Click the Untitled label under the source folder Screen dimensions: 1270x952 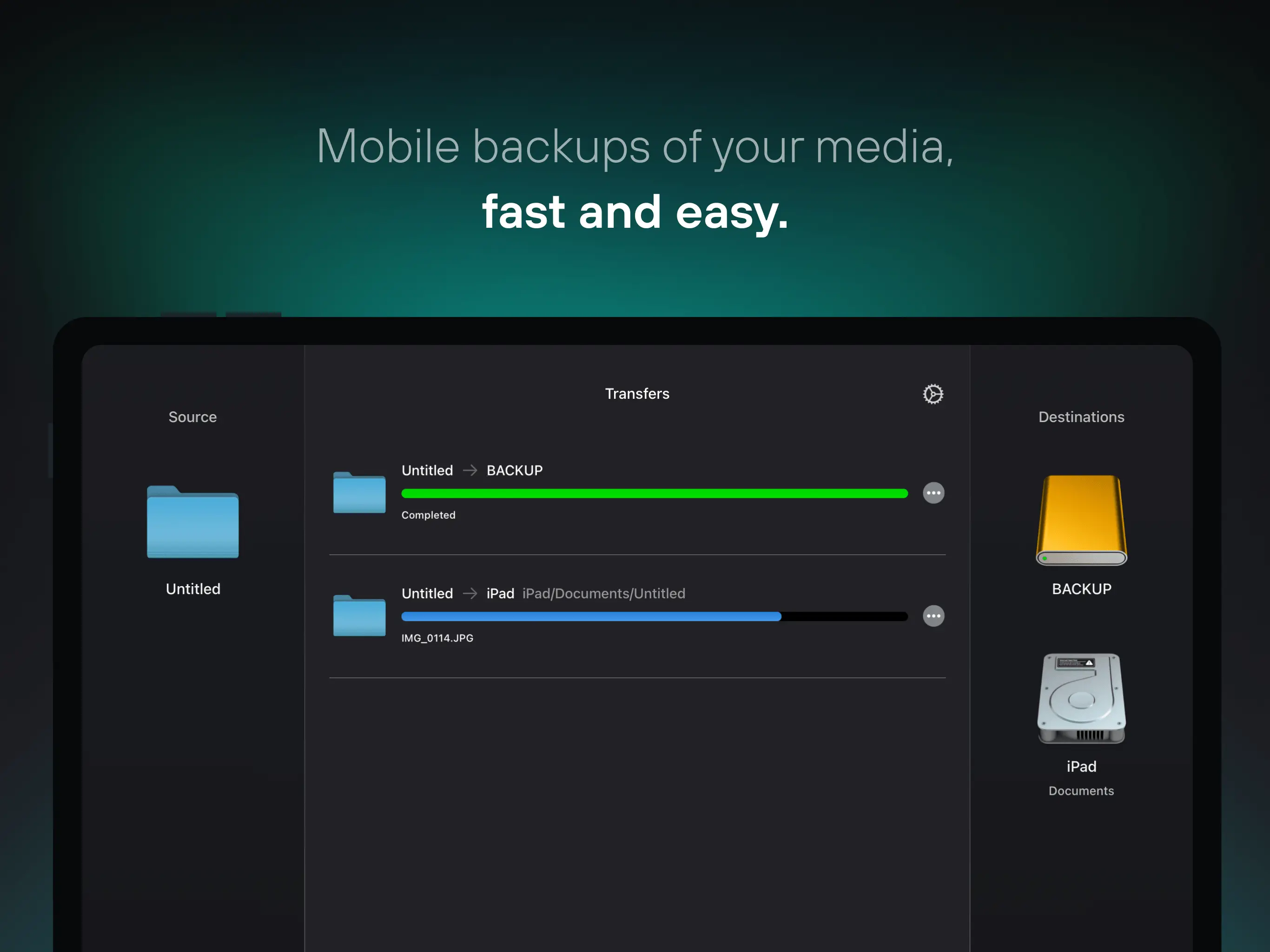(x=193, y=588)
